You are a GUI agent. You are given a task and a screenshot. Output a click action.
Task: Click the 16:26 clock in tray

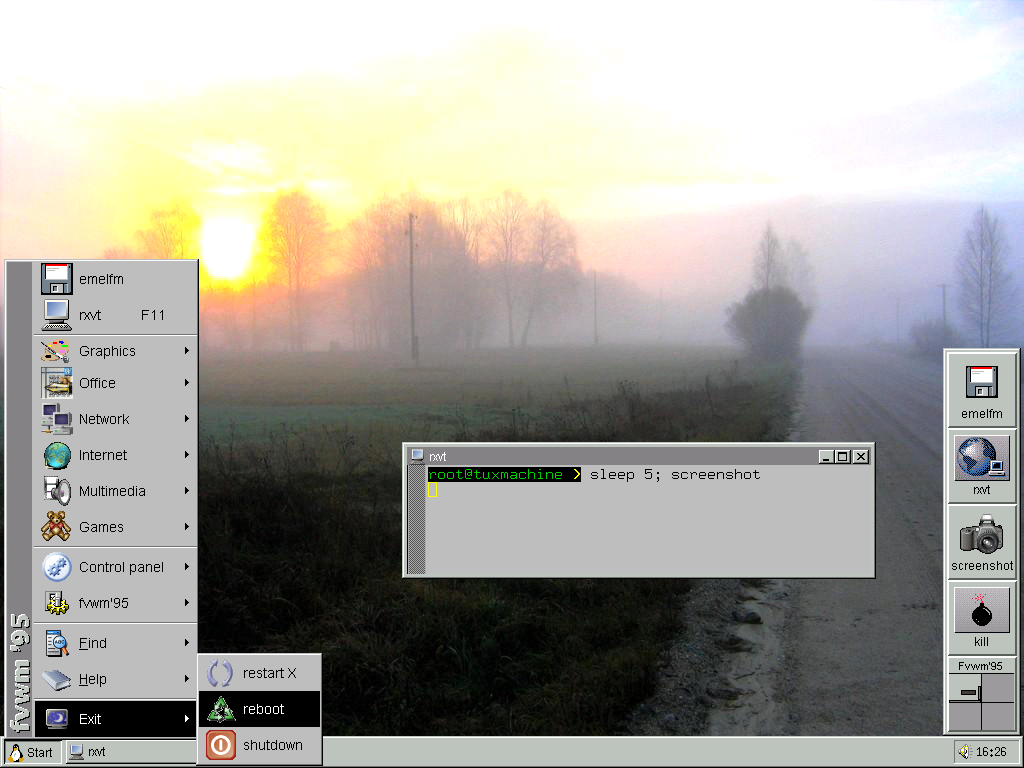click(991, 752)
